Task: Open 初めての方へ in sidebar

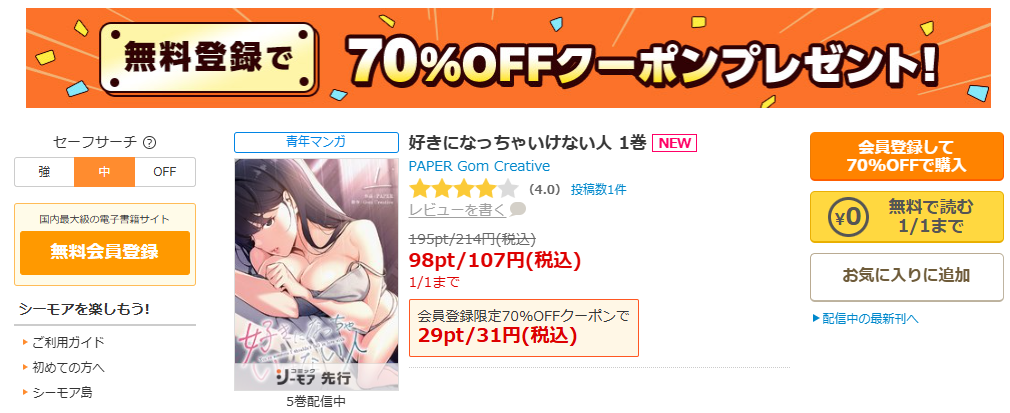Action: click(x=69, y=368)
